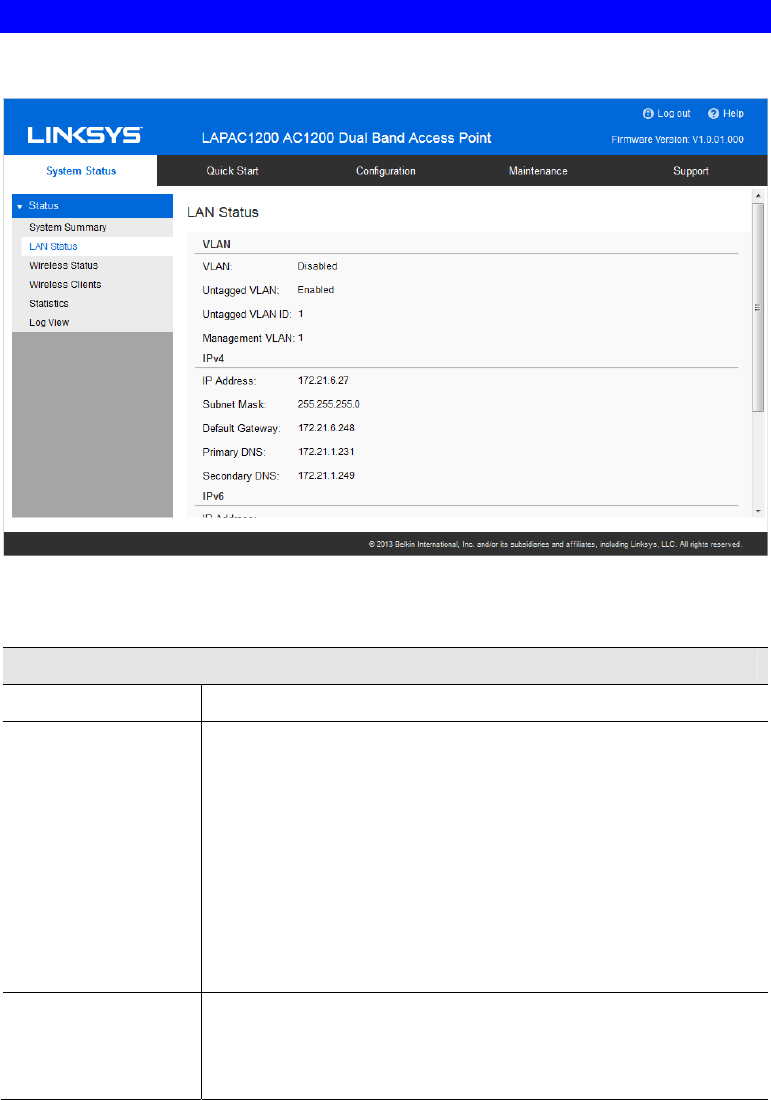The width and height of the screenshot is (771, 1100).
Task: Click the VLAN Disabled value
Action: coord(317,266)
